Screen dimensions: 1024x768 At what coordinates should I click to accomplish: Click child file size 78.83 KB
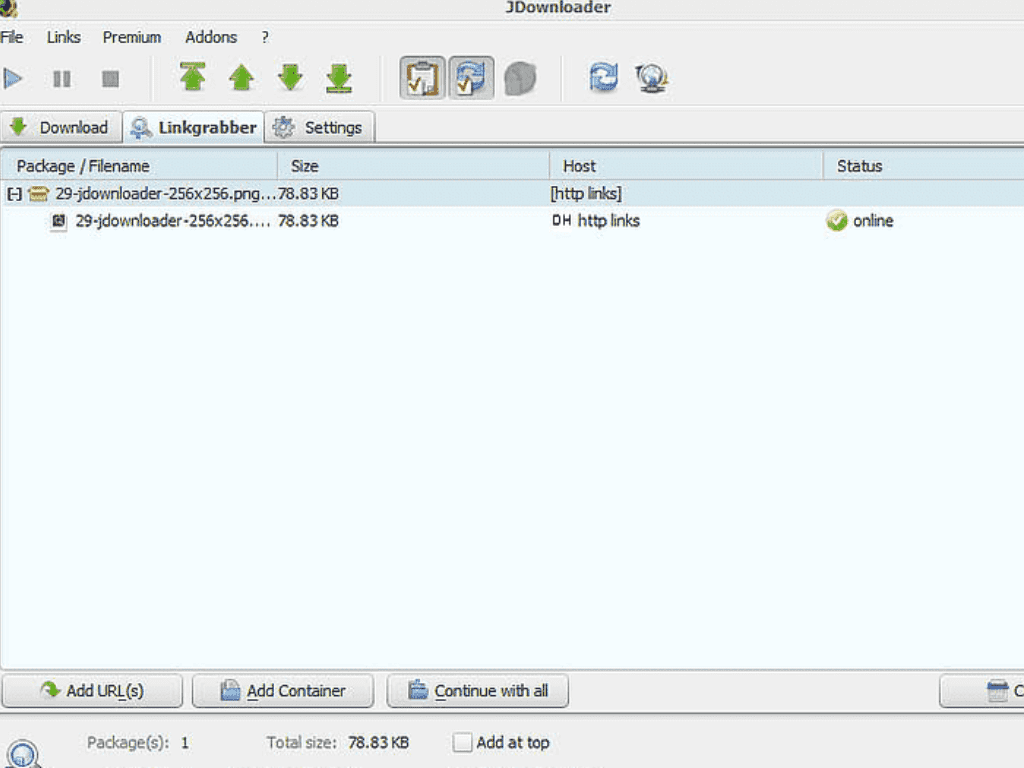point(308,221)
